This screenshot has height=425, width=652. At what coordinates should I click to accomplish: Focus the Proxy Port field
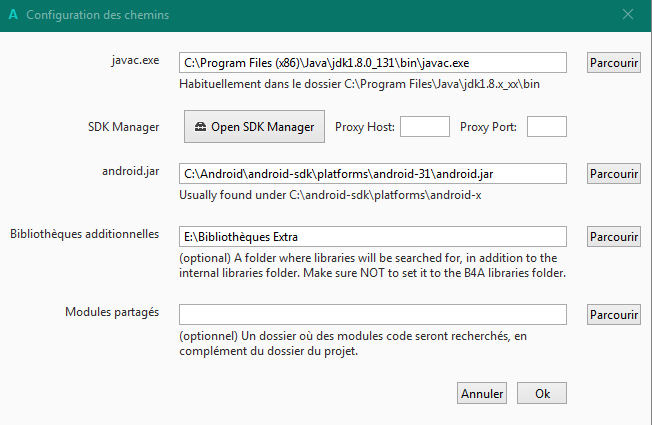[547, 126]
